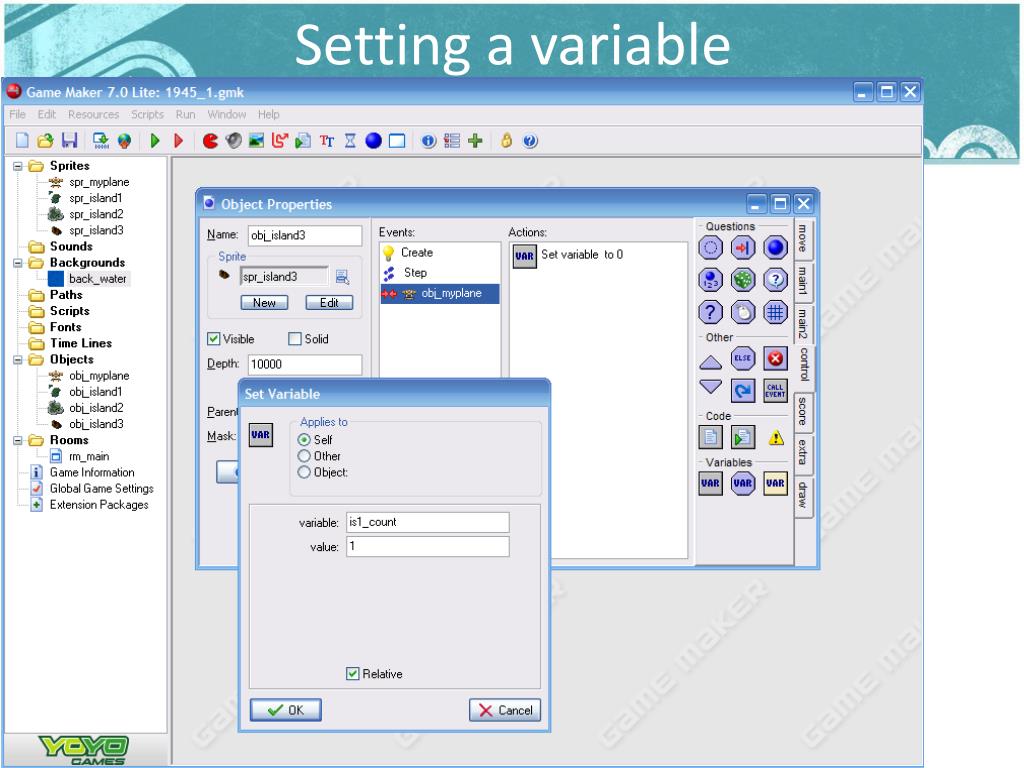
Task: Collapse the Sprites folder in resource tree
Action: (x=18, y=166)
